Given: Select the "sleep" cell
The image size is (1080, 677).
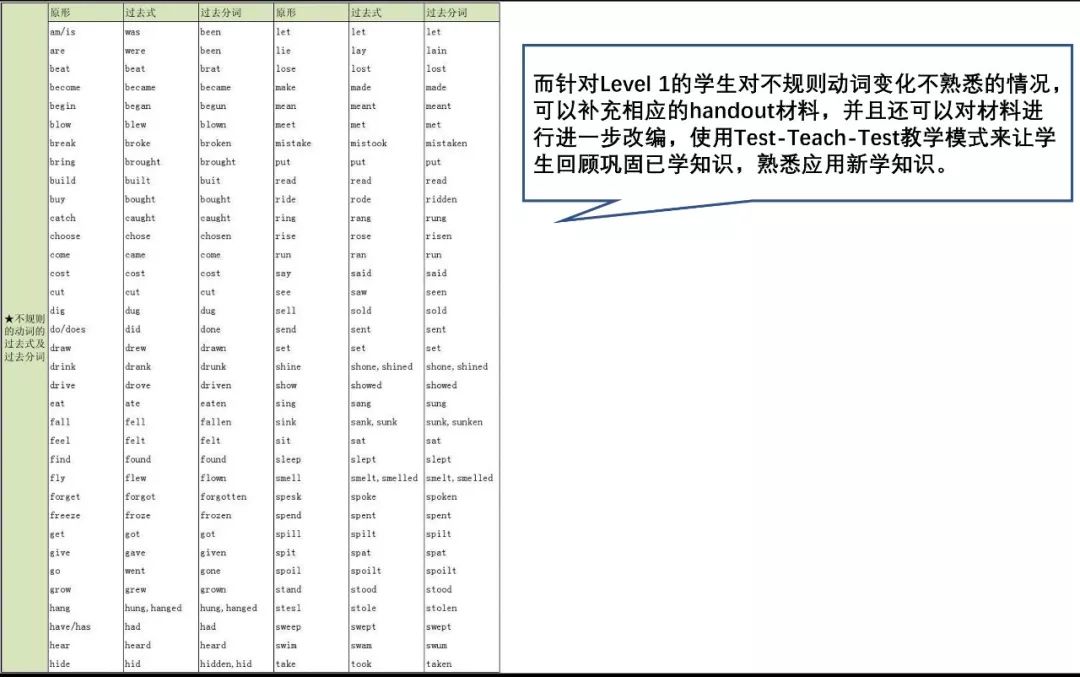Looking at the screenshot, I should (288, 459).
